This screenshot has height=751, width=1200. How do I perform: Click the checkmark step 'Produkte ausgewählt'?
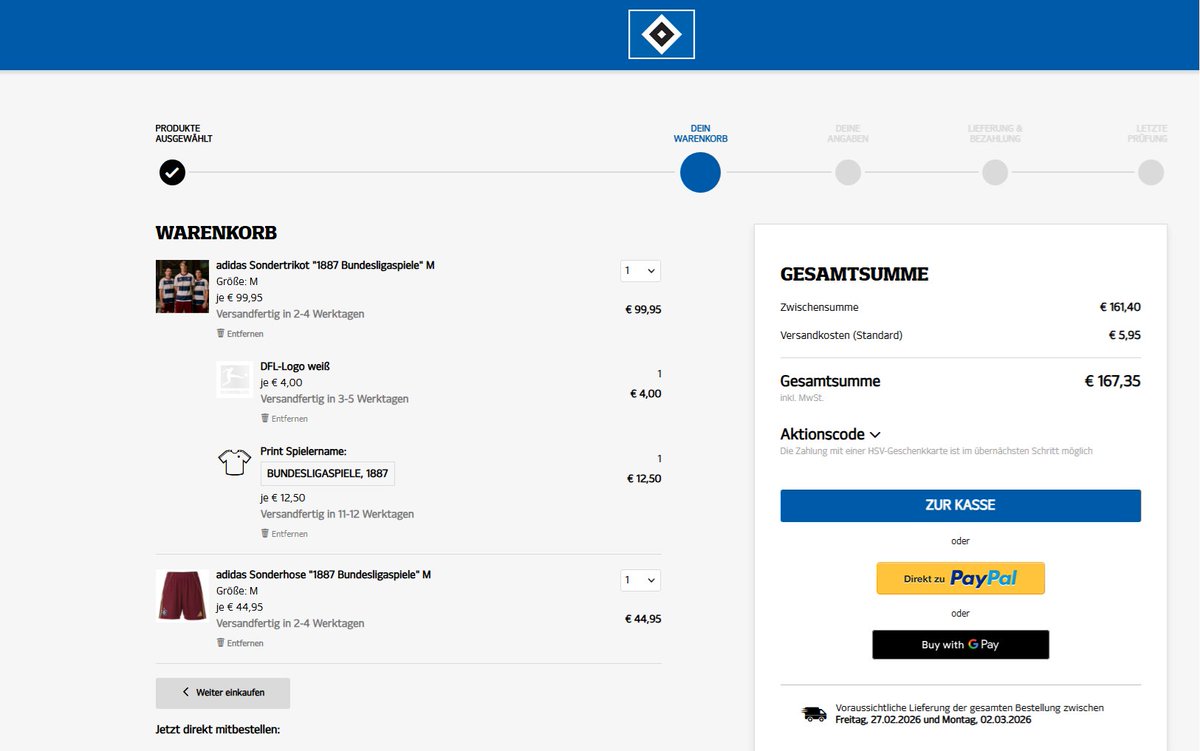tap(172, 172)
